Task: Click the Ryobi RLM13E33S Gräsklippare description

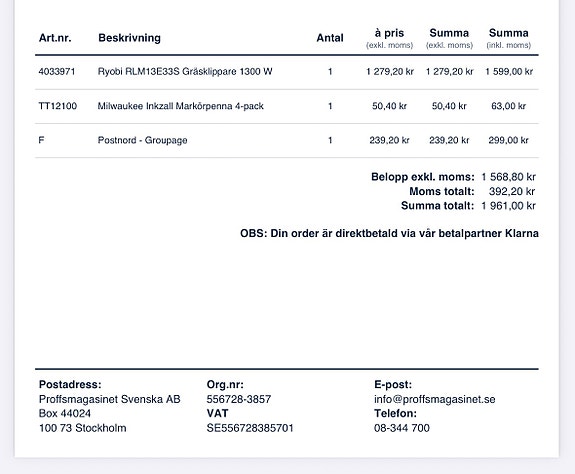Action: [x=185, y=71]
